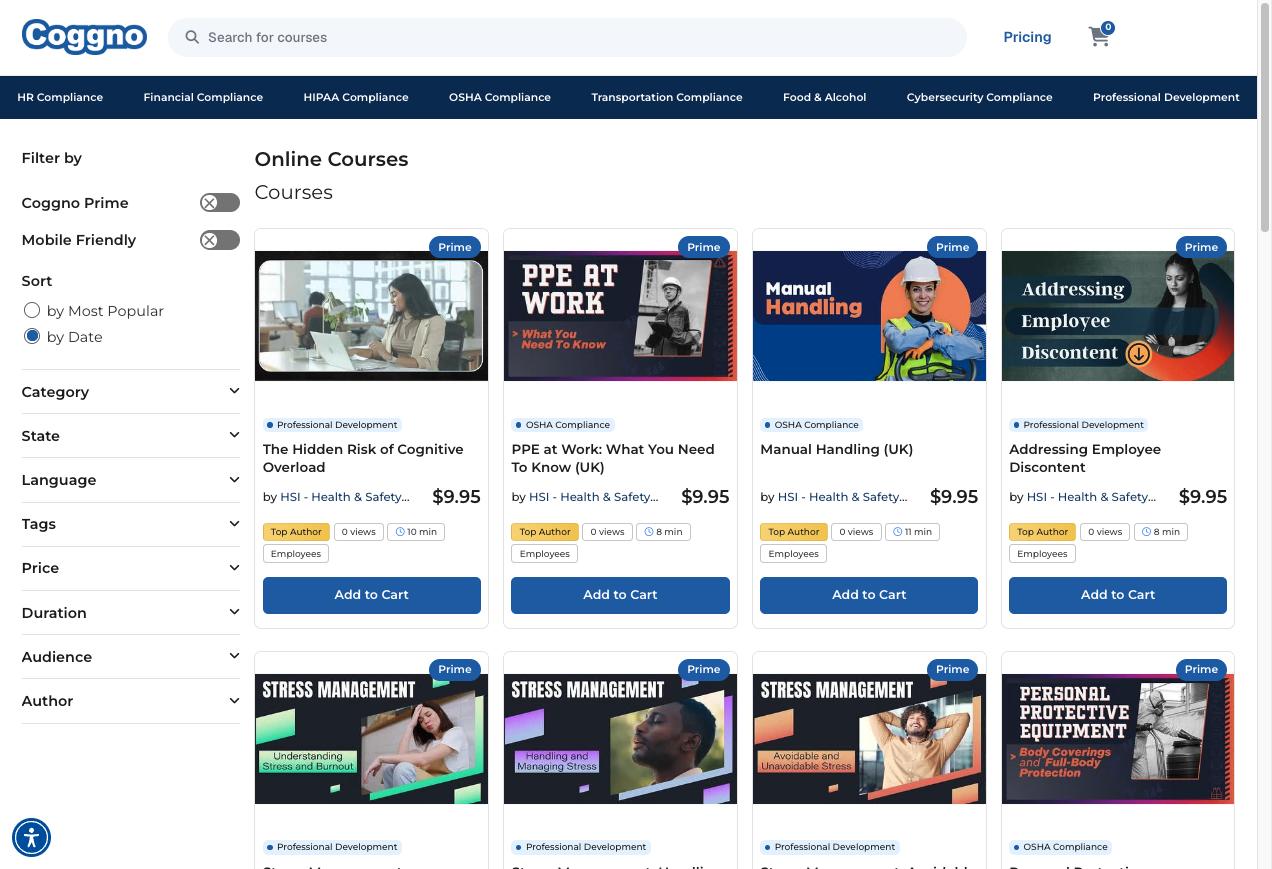
Task: Open Understanding Stress and Burnout thumbnail
Action: coord(371,739)
